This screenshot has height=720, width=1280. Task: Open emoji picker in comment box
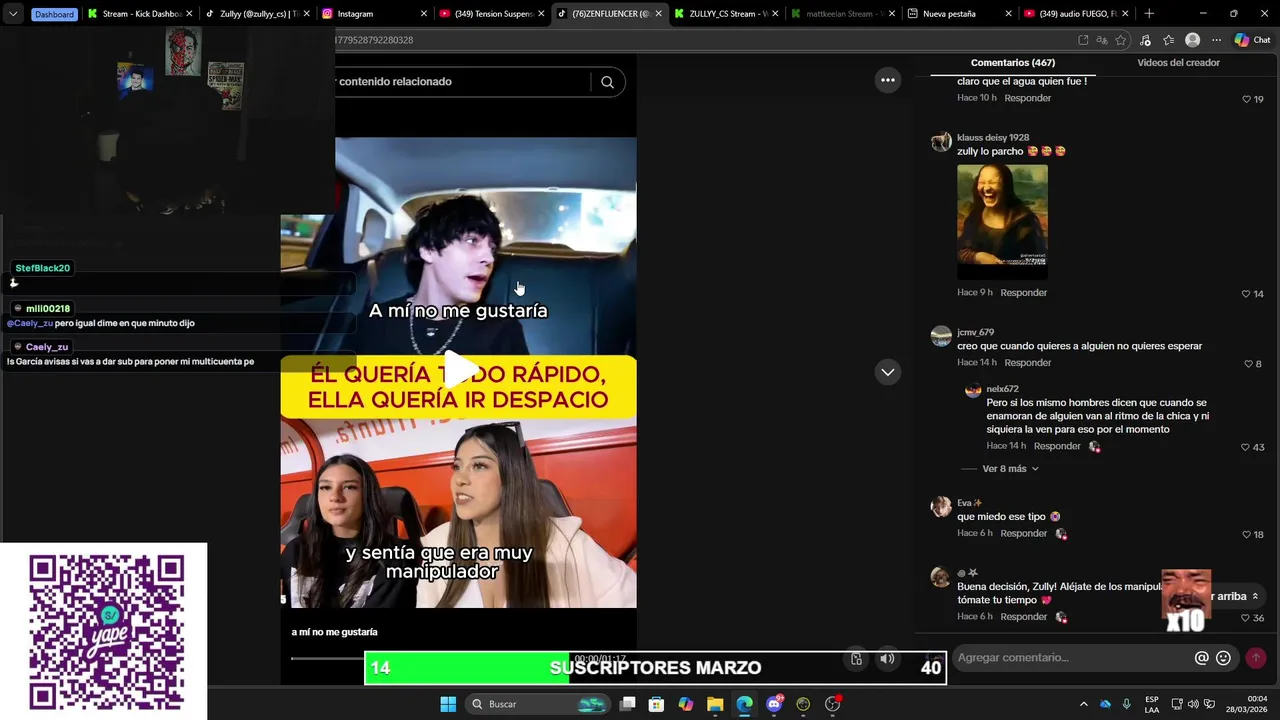point(1223,658)
